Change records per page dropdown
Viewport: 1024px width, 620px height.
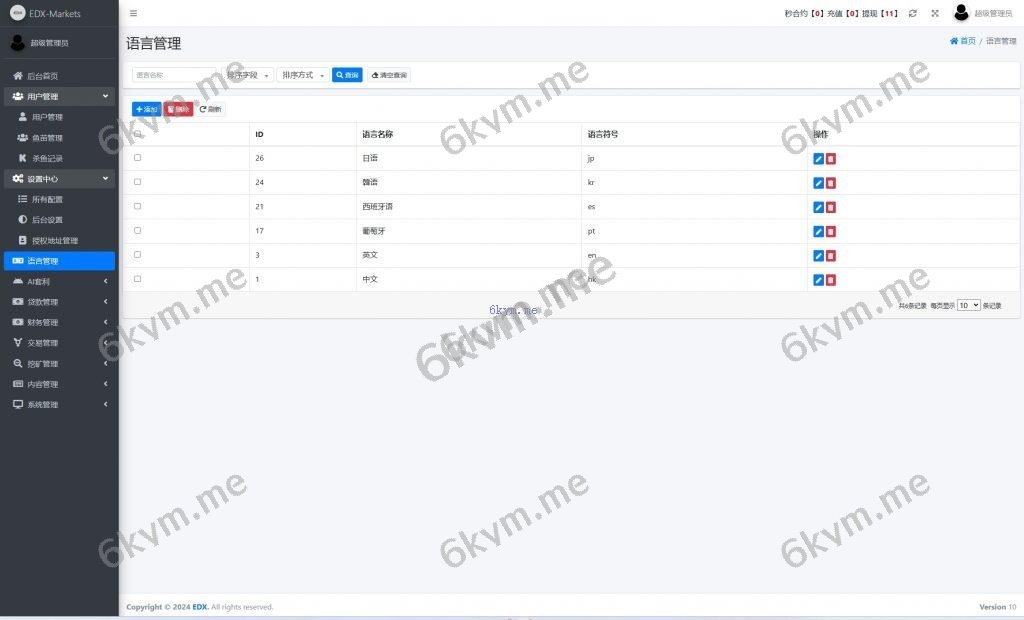coord(968,305)
